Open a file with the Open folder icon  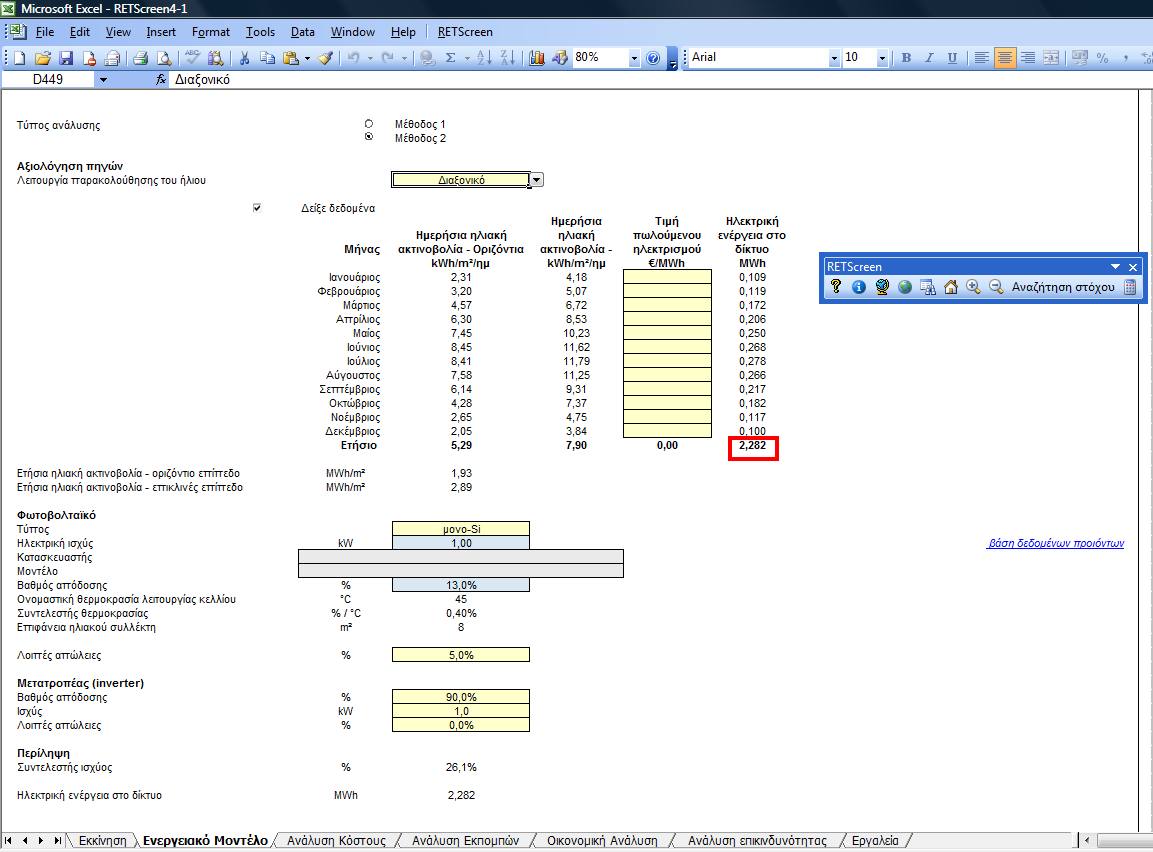point(43,58)
